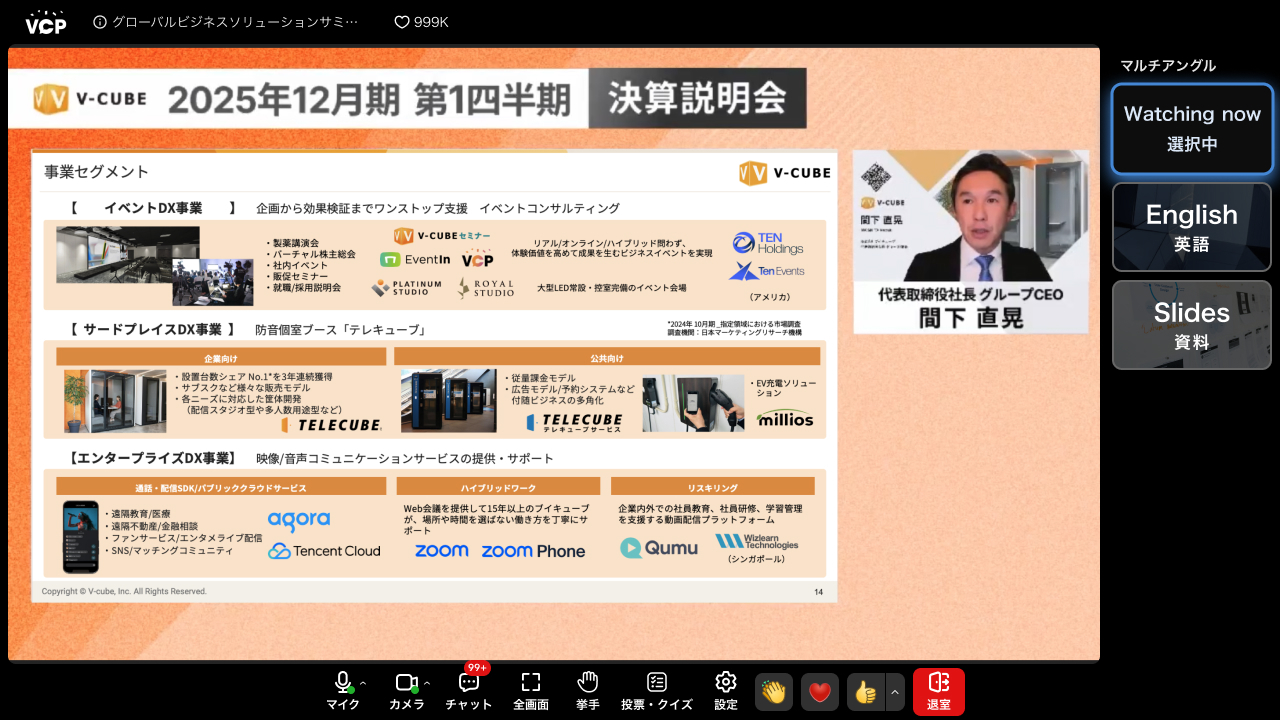The height and width of the screenshot is (720, 1280).
Task: Click the millios logo on slide
Action: [x=785, y=419]
